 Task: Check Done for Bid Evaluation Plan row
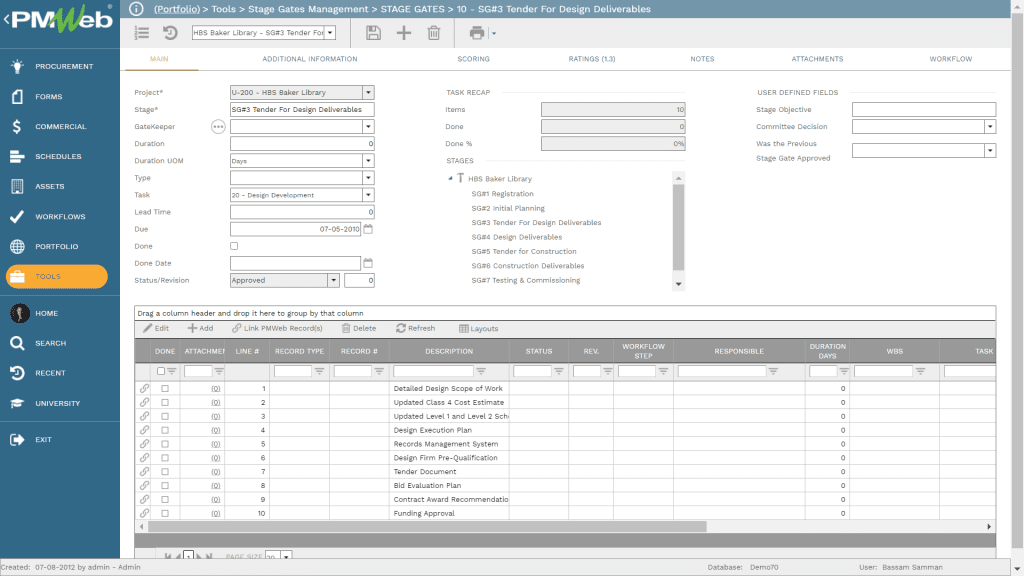[x=165, y=486]
